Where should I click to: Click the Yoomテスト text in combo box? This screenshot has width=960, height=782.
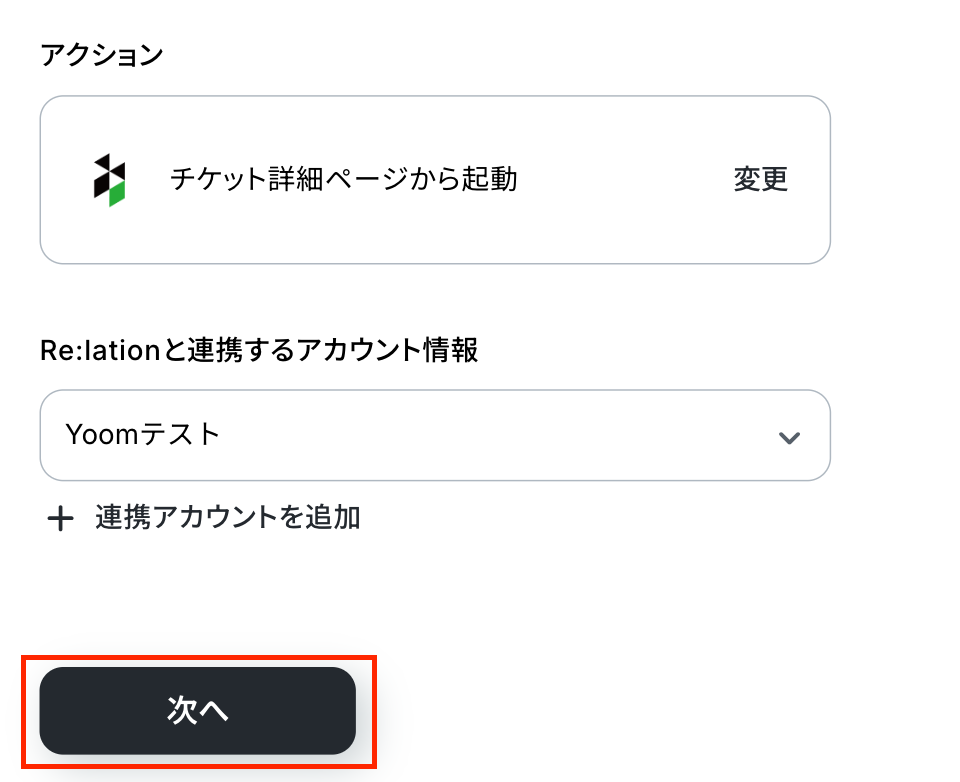[x=142, y=435]
